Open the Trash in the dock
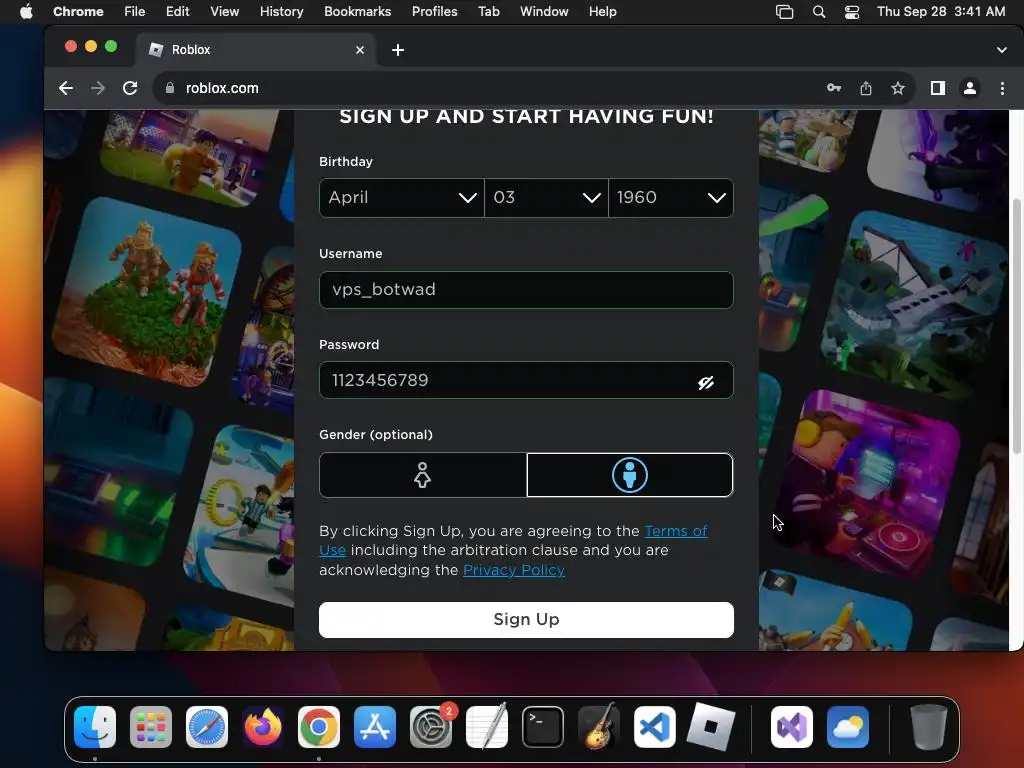 pos(929,727)
